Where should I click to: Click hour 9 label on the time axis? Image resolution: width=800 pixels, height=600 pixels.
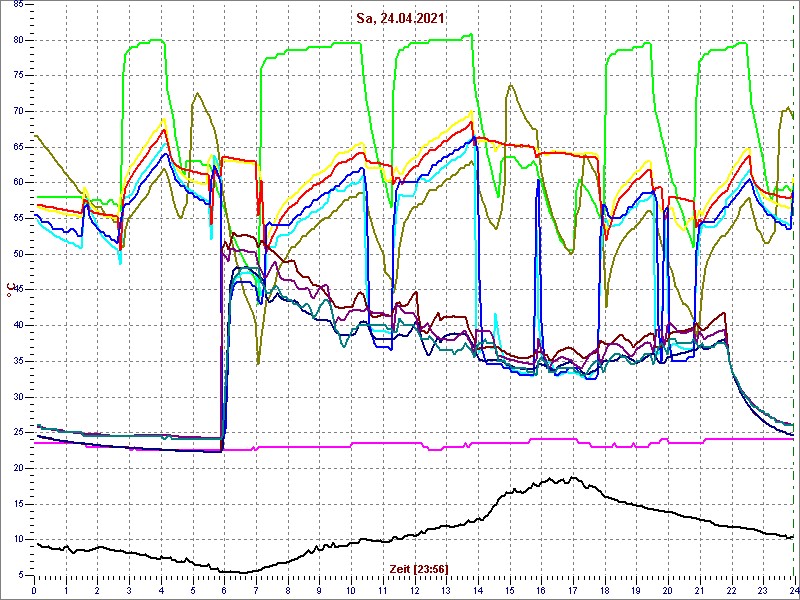[x=319, y=590]
